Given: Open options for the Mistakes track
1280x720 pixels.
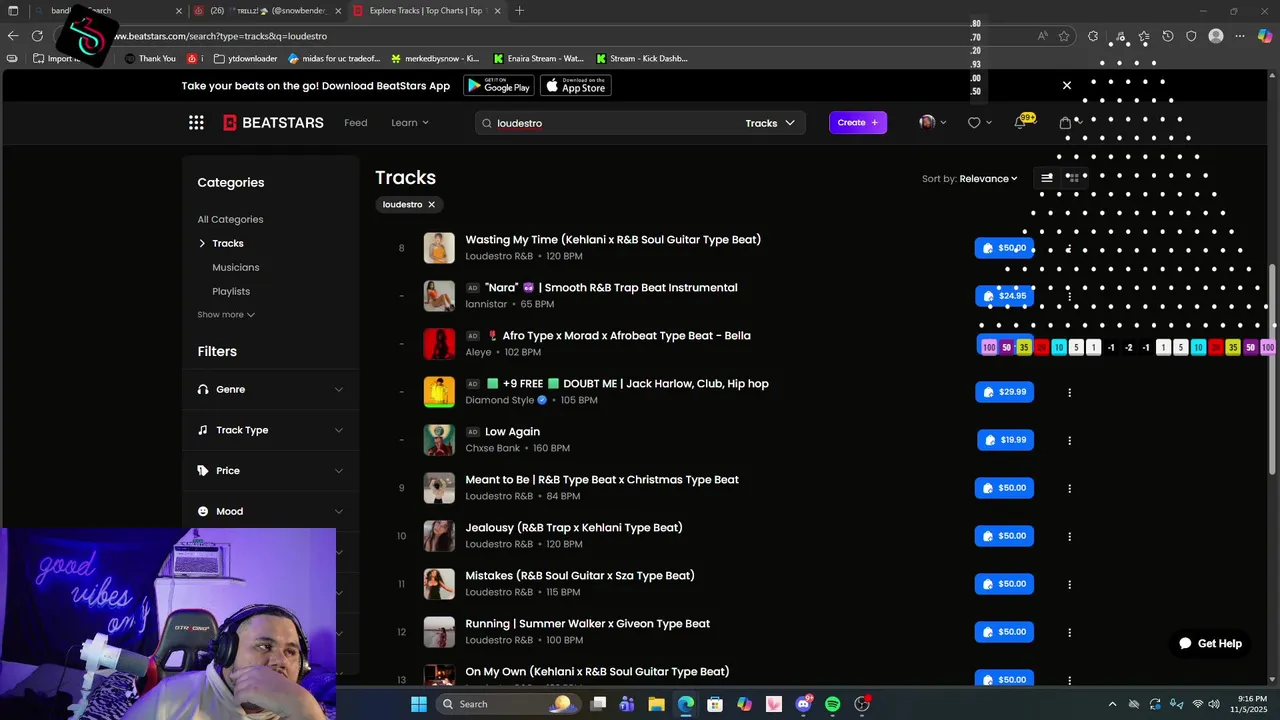Looking at the screenshot, I should (x=1069, y=584).
